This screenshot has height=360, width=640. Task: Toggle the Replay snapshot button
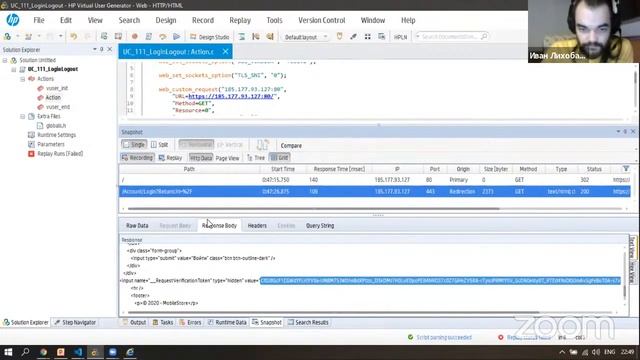coord(170,158)
